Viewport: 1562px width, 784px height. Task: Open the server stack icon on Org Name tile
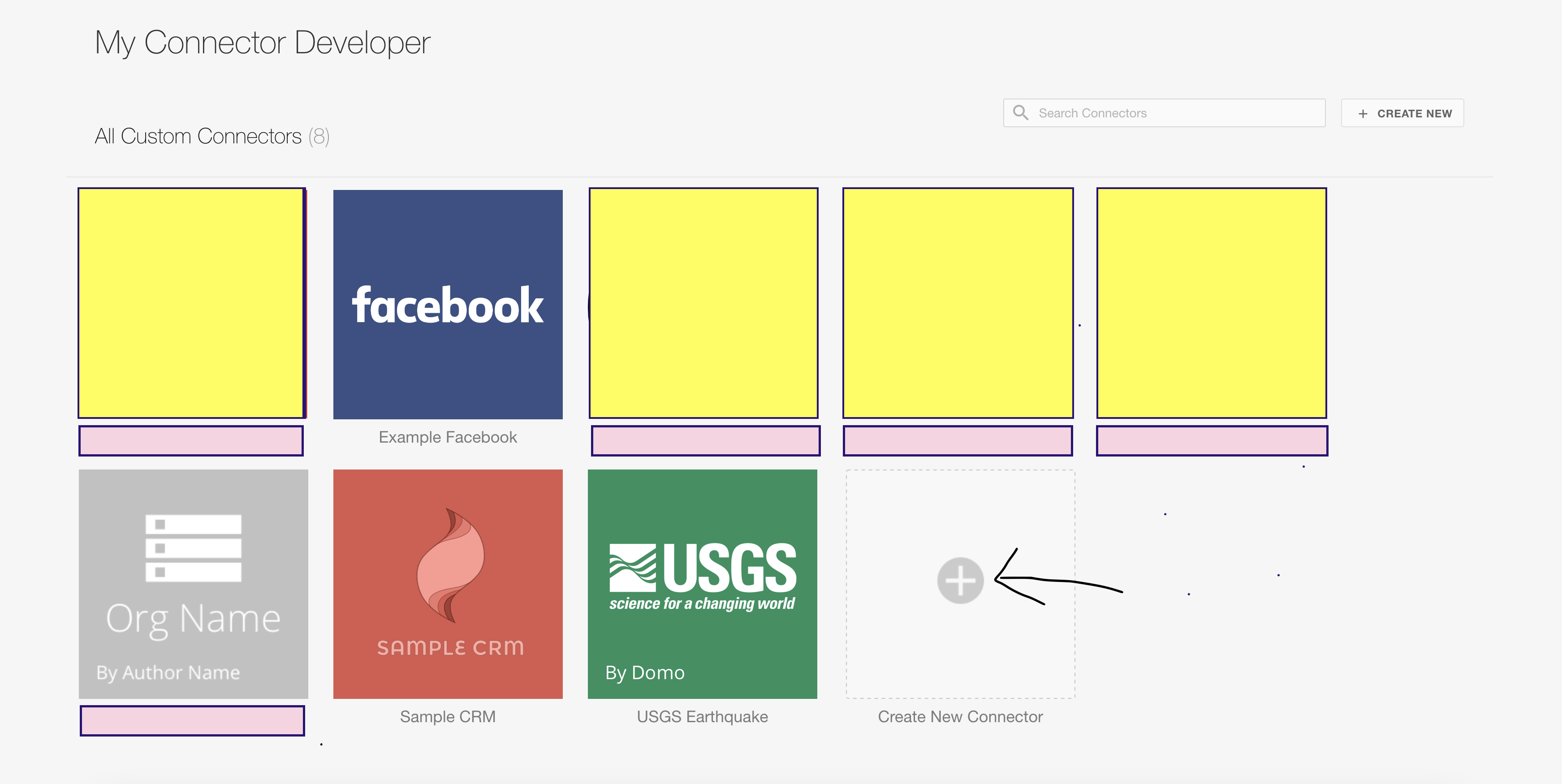click(193, 548)
